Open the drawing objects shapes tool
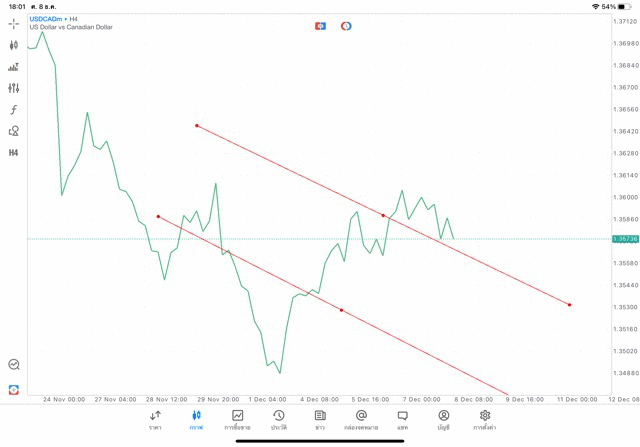This screenshot has width=640, height=447. [x=13, y=131]
